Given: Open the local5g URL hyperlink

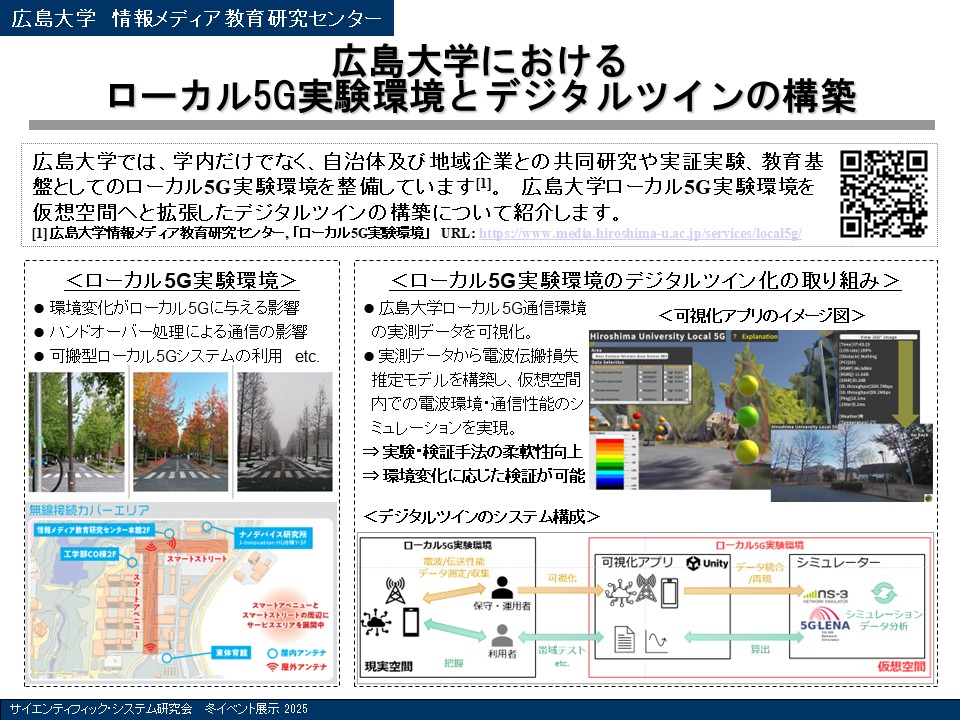Looking at the screenshot, I should pos(640,233).
